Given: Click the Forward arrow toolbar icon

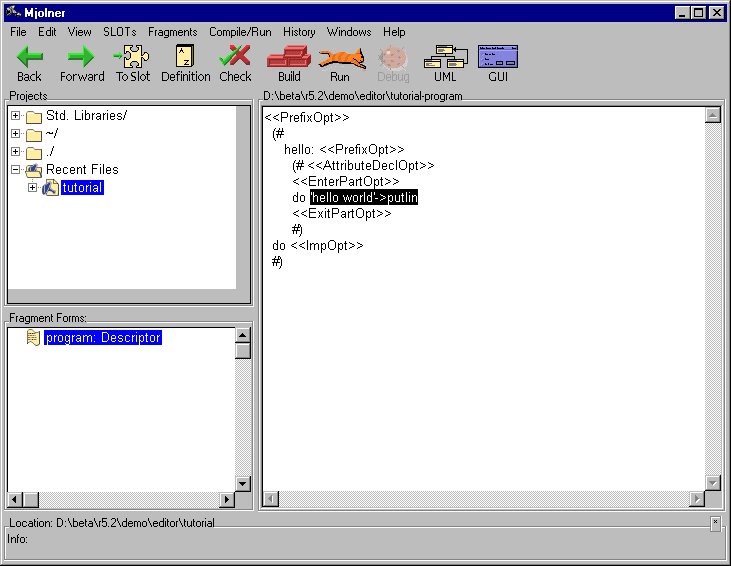Looking at the screenshot, I should click(81, 57).
